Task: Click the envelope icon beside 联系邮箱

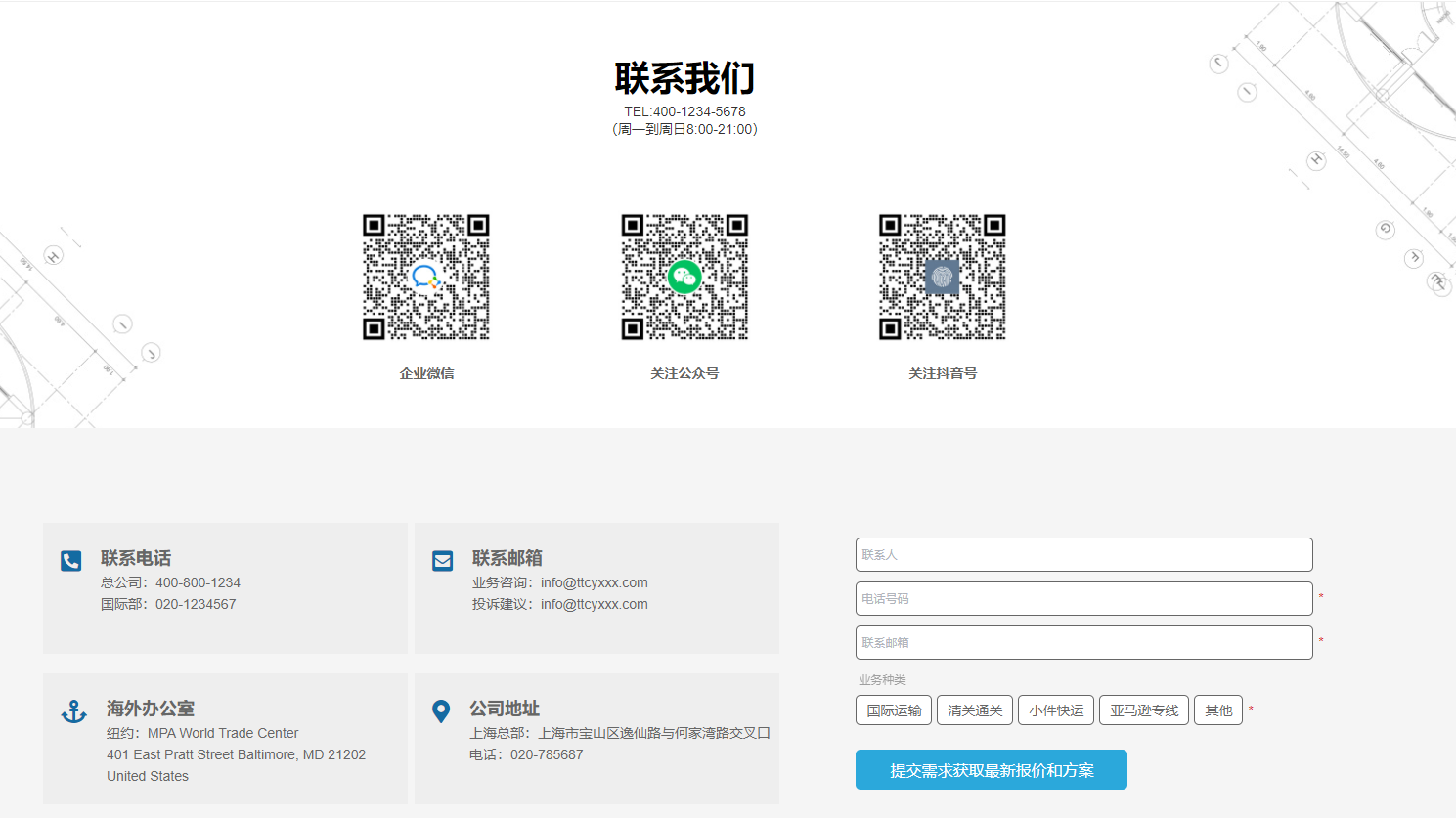Action: [442, 560]
